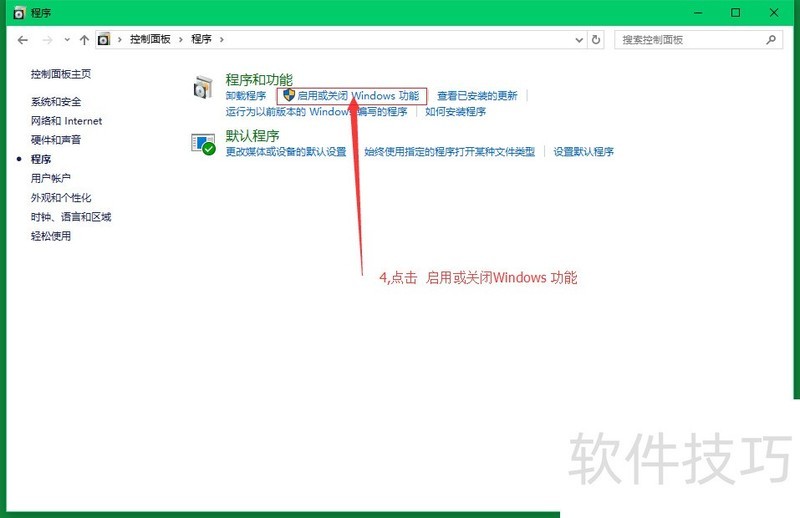Open 控制面板主页 in the sidebar
The height and width of the screenshot is (518, 800).
tap(61, 74)
